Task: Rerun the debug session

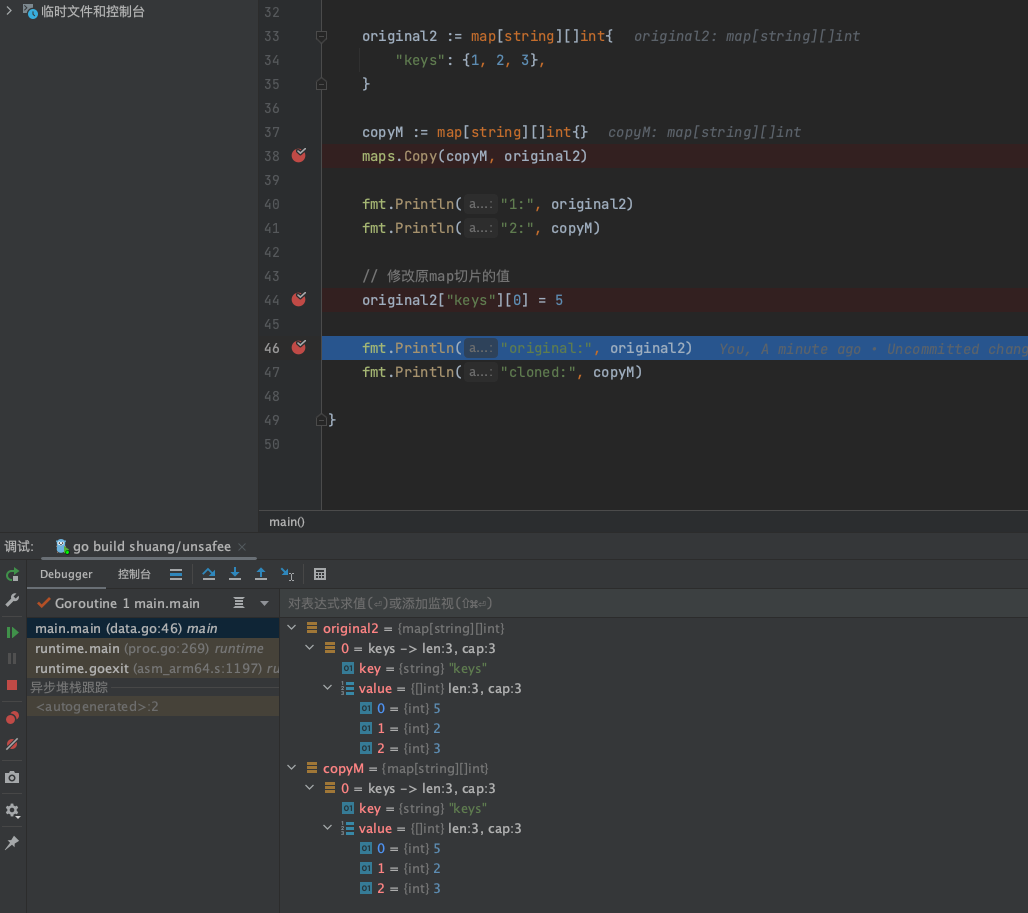Action: pyautogui.click(x=12, y=575)
